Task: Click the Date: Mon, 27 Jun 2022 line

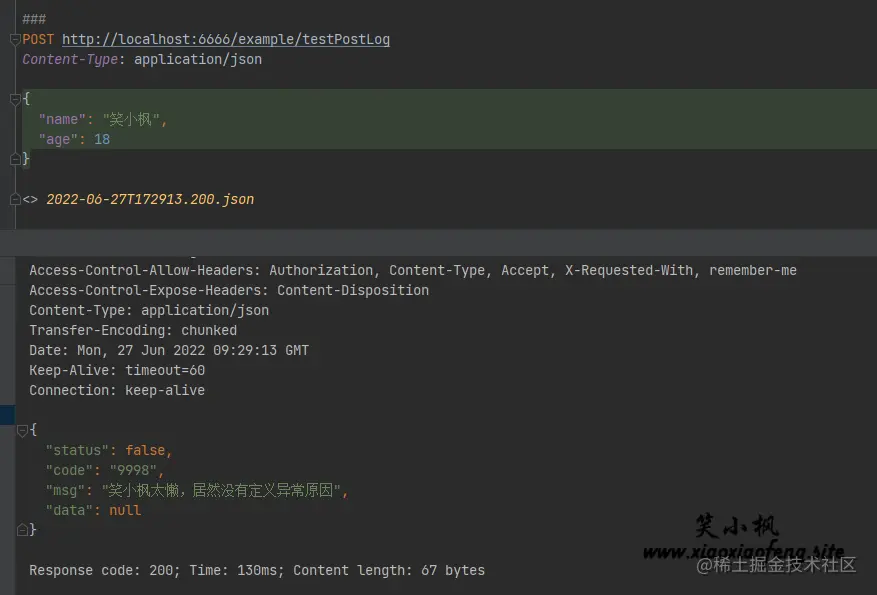Action: coord(169,351)
